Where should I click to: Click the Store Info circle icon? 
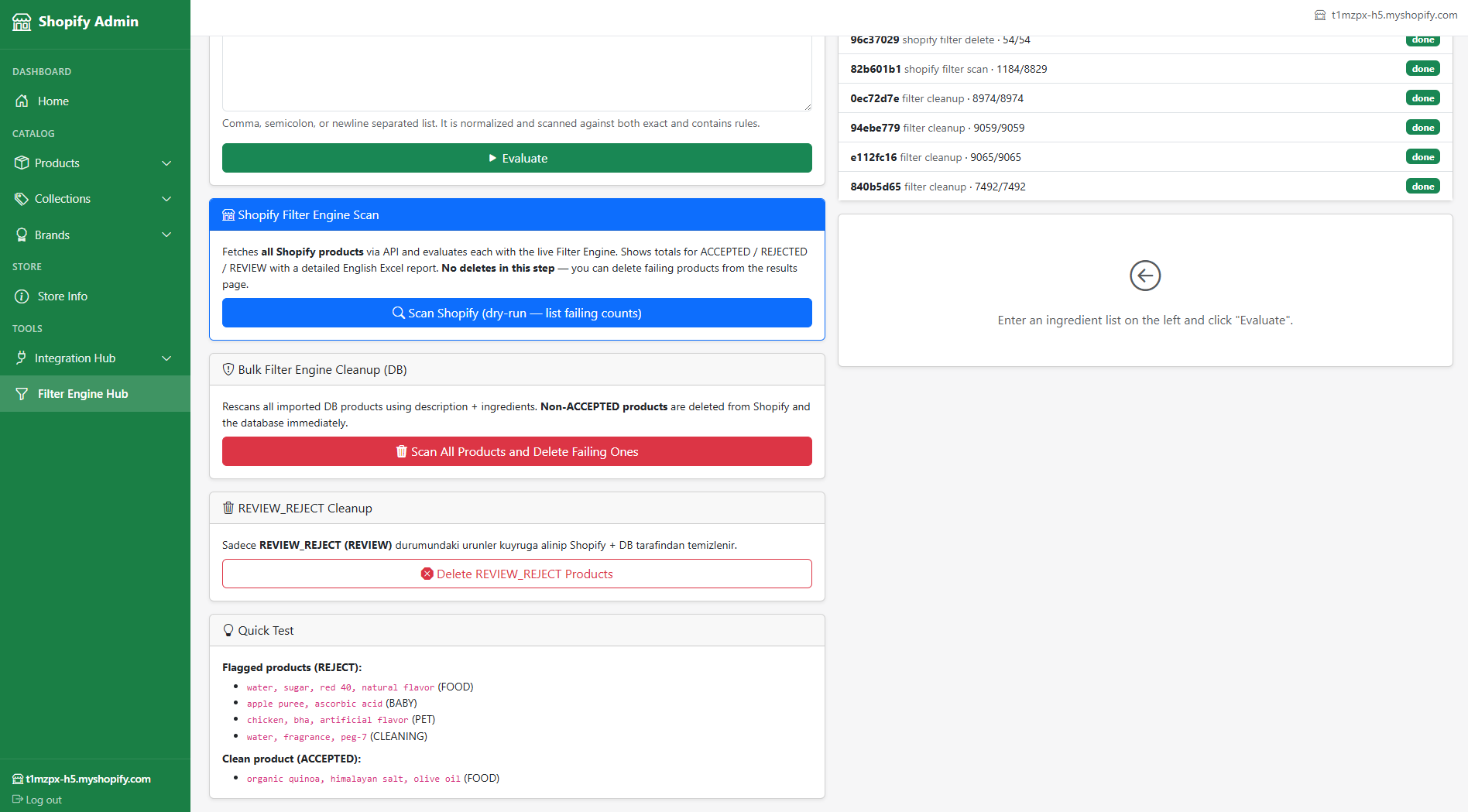22,296
